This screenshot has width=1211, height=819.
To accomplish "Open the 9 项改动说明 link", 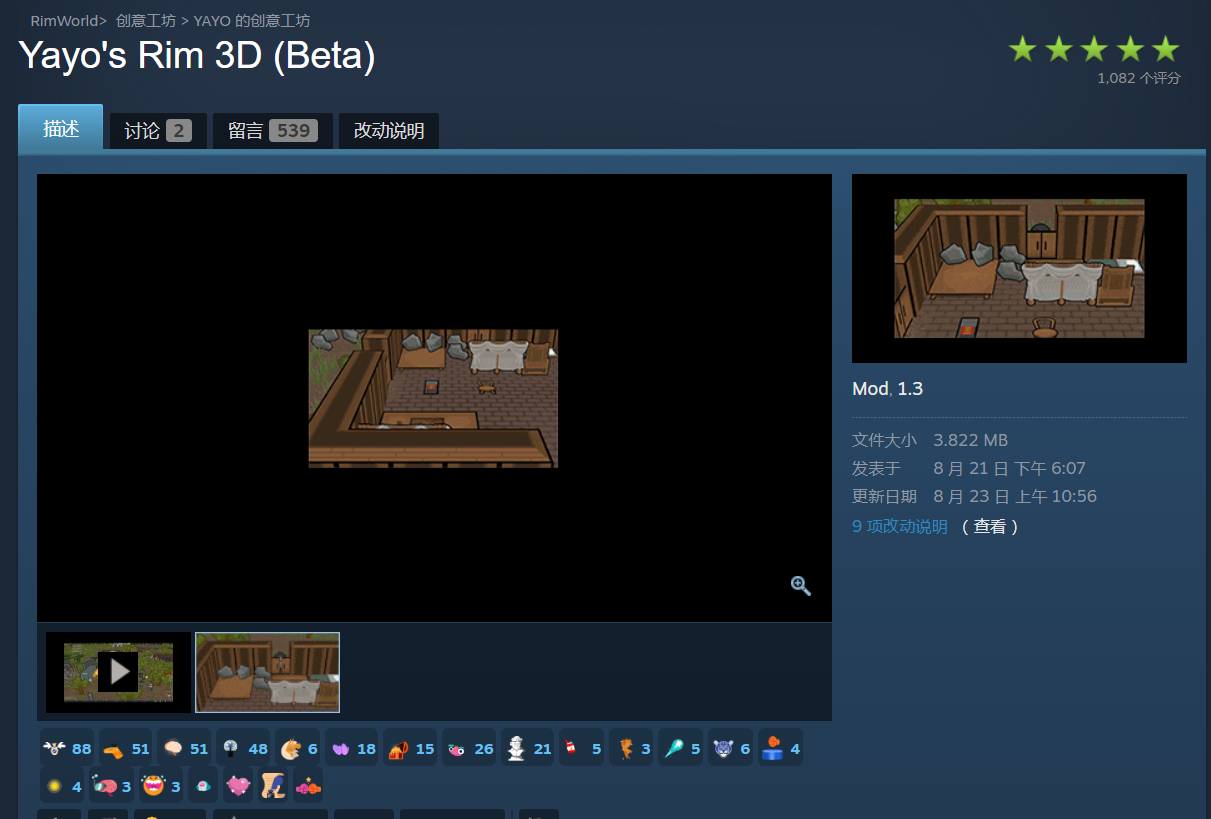I will click(x=900, y=526).
